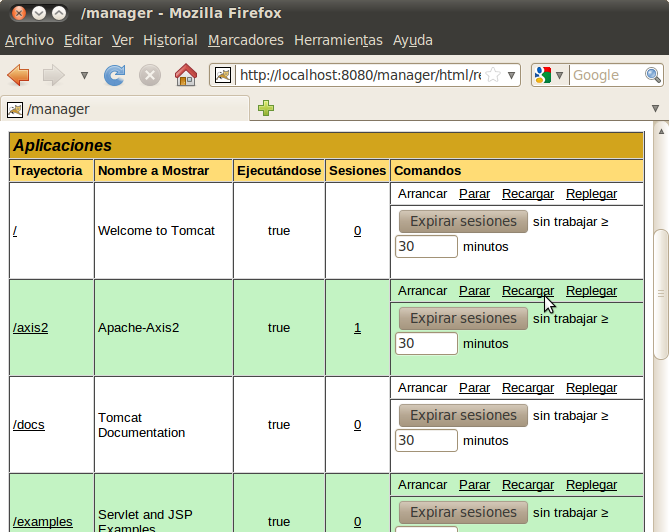The width and height of the screenshot is (669, 532).
Task: Click Recargar for Welcome to Tomcat
Action: (x=528, y=194)
